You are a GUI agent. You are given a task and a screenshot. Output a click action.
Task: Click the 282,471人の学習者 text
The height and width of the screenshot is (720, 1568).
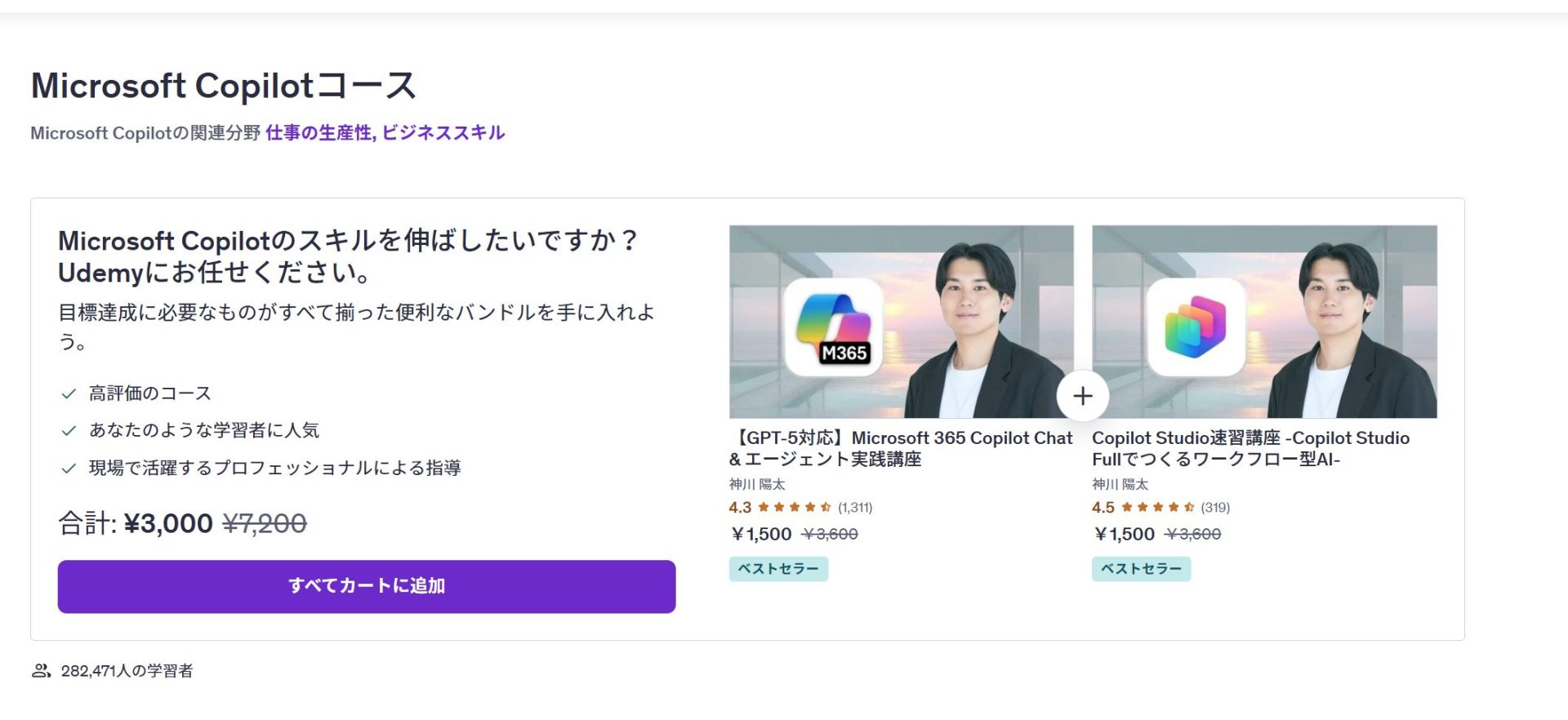click(127, 671)
